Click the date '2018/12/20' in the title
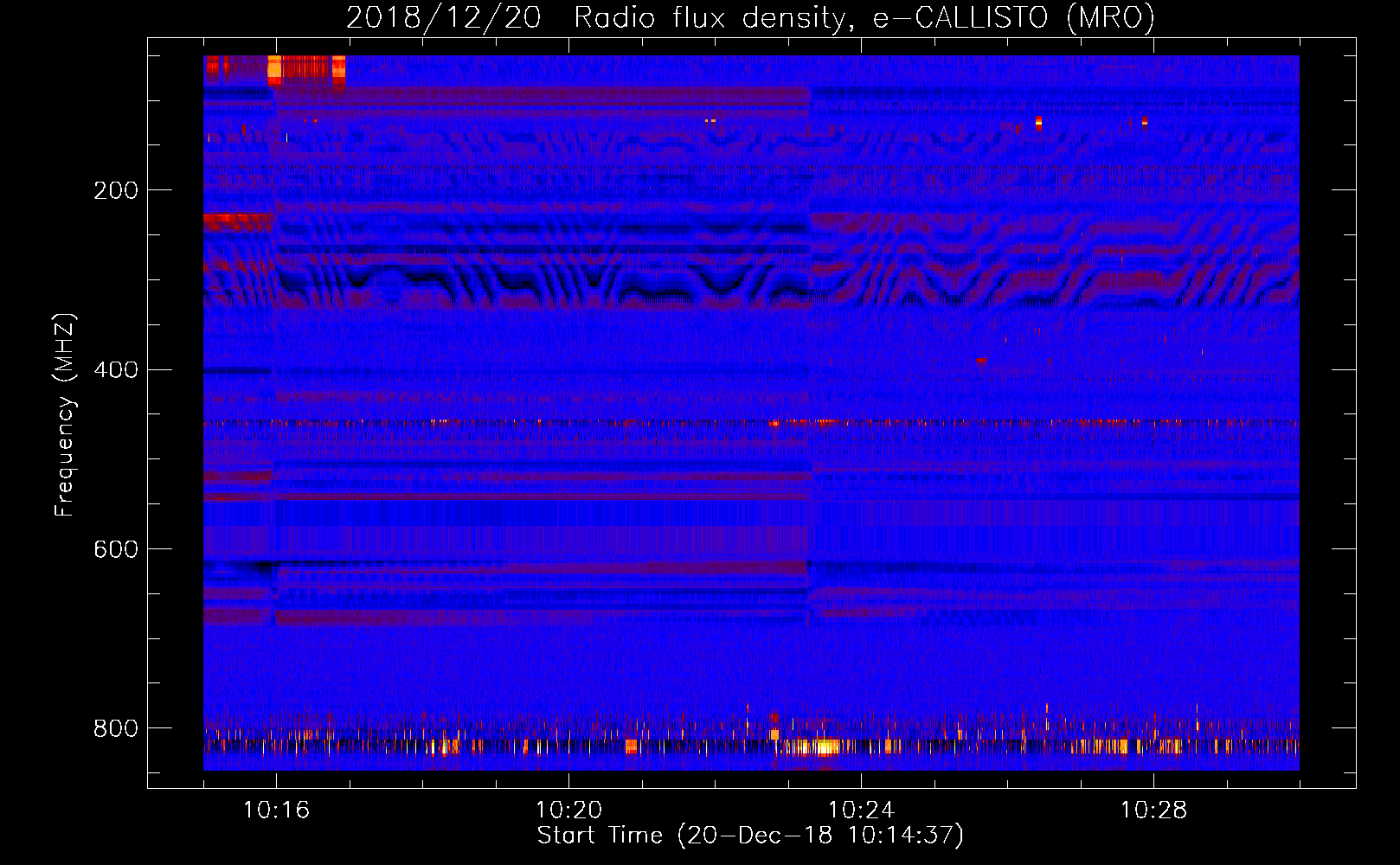This screenshot has height=865, width=1400. tap(444, 17)
